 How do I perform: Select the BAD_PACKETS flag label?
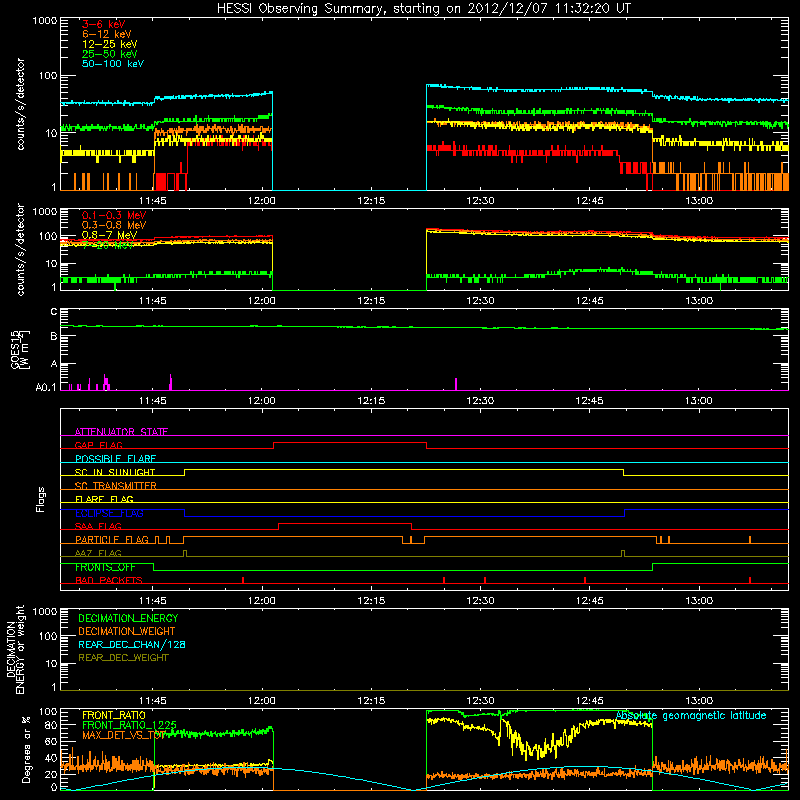click(x=109, y=580)
